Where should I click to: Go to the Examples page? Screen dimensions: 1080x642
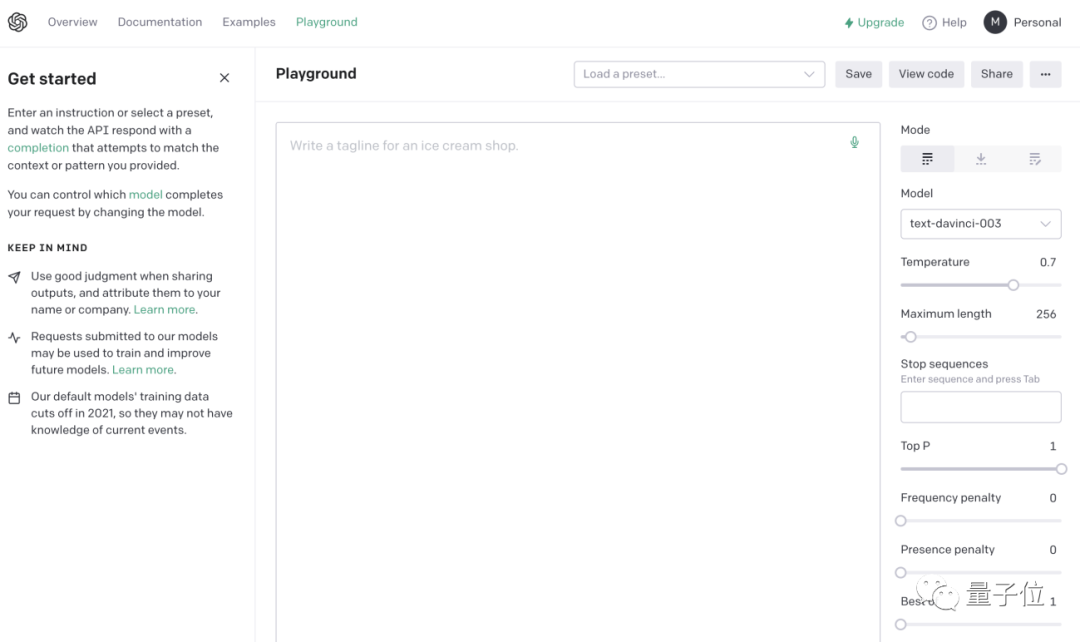coord(249,22)
